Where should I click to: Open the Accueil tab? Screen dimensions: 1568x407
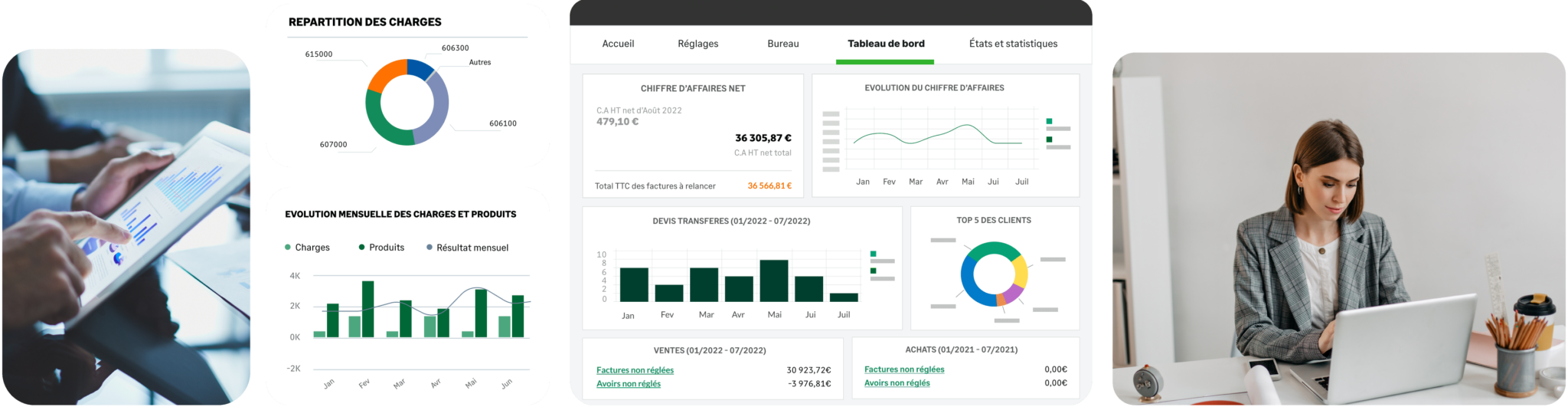click(x=618, y=44)
